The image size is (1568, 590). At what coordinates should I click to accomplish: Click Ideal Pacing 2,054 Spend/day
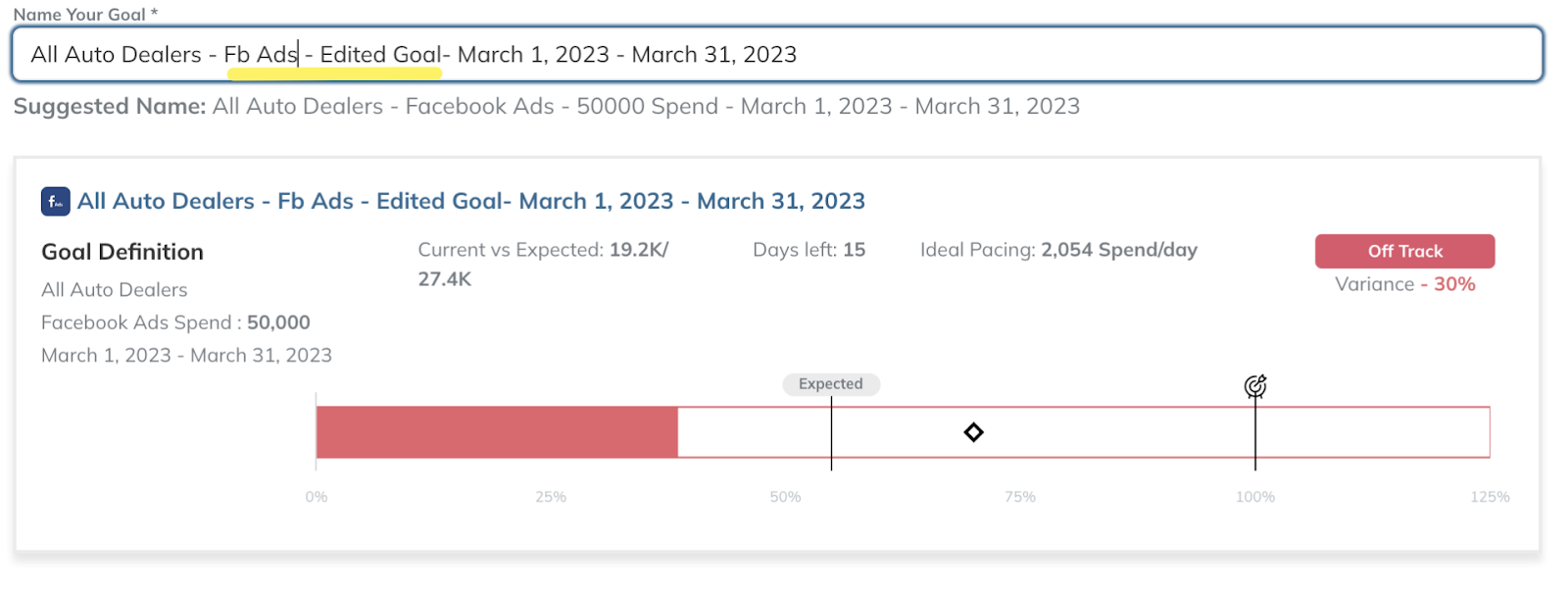click(1058, 250)
